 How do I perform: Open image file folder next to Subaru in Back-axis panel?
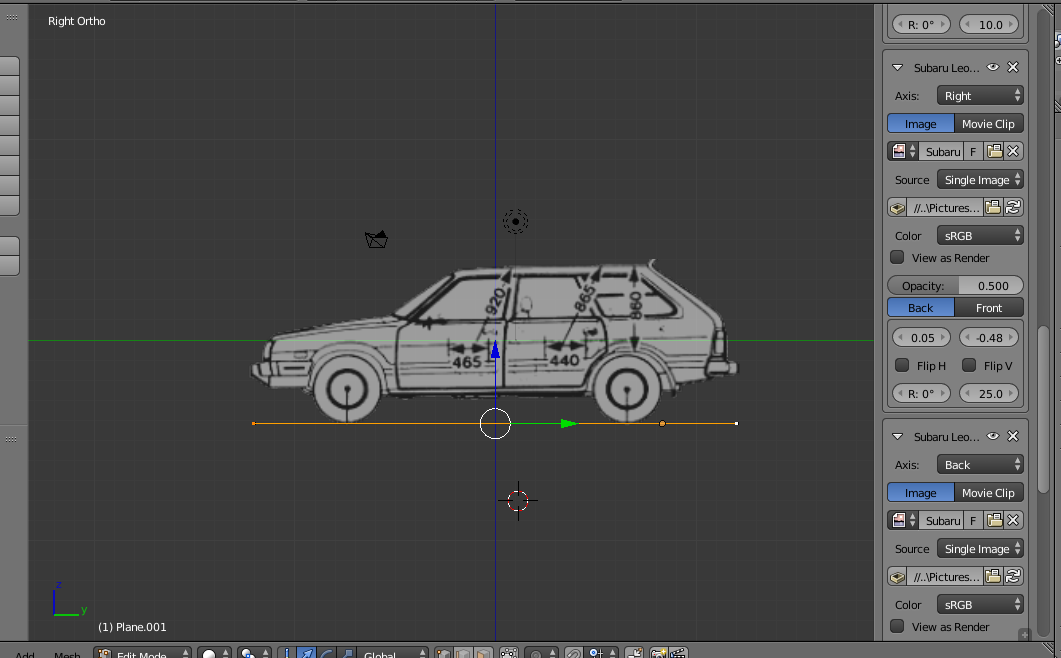coord(994,521)
